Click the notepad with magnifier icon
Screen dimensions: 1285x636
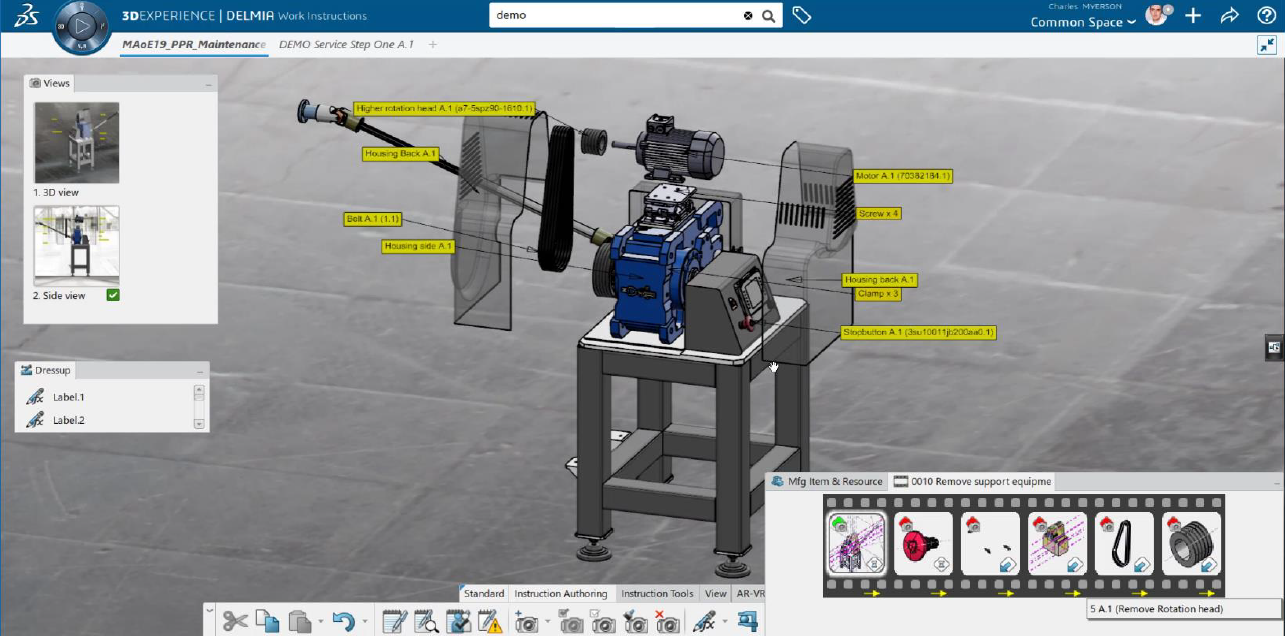(426, 622)
